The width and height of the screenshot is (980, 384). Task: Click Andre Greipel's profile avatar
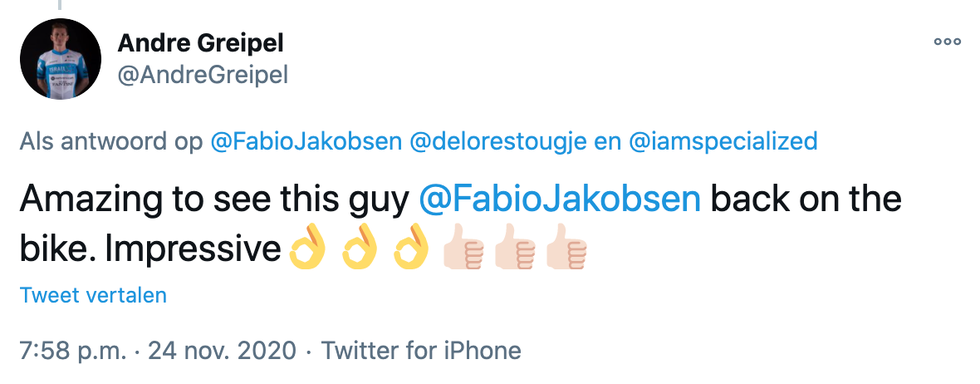pyautogui.click(x=61, y=59)
